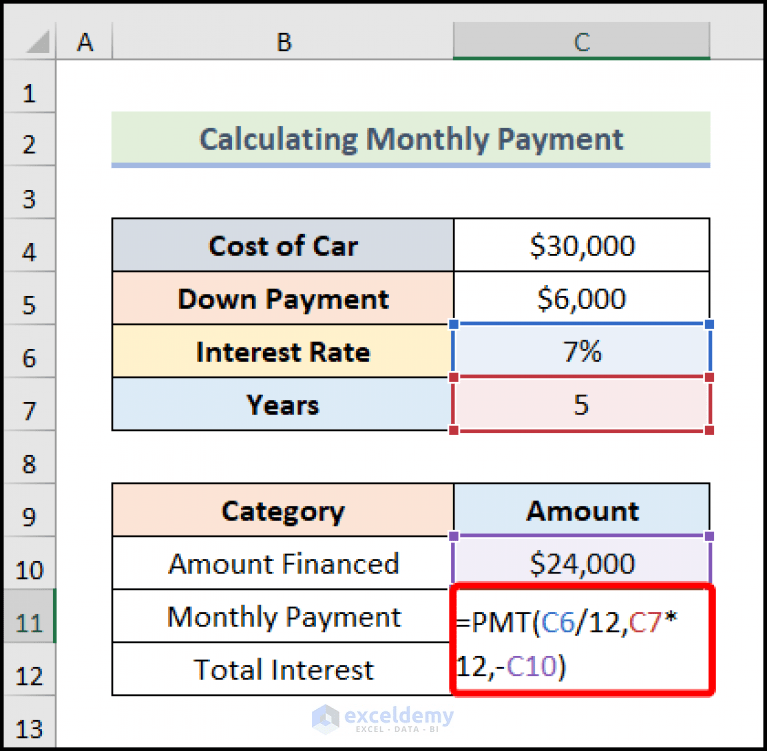Select row 3 header

[x=29, y=192]
